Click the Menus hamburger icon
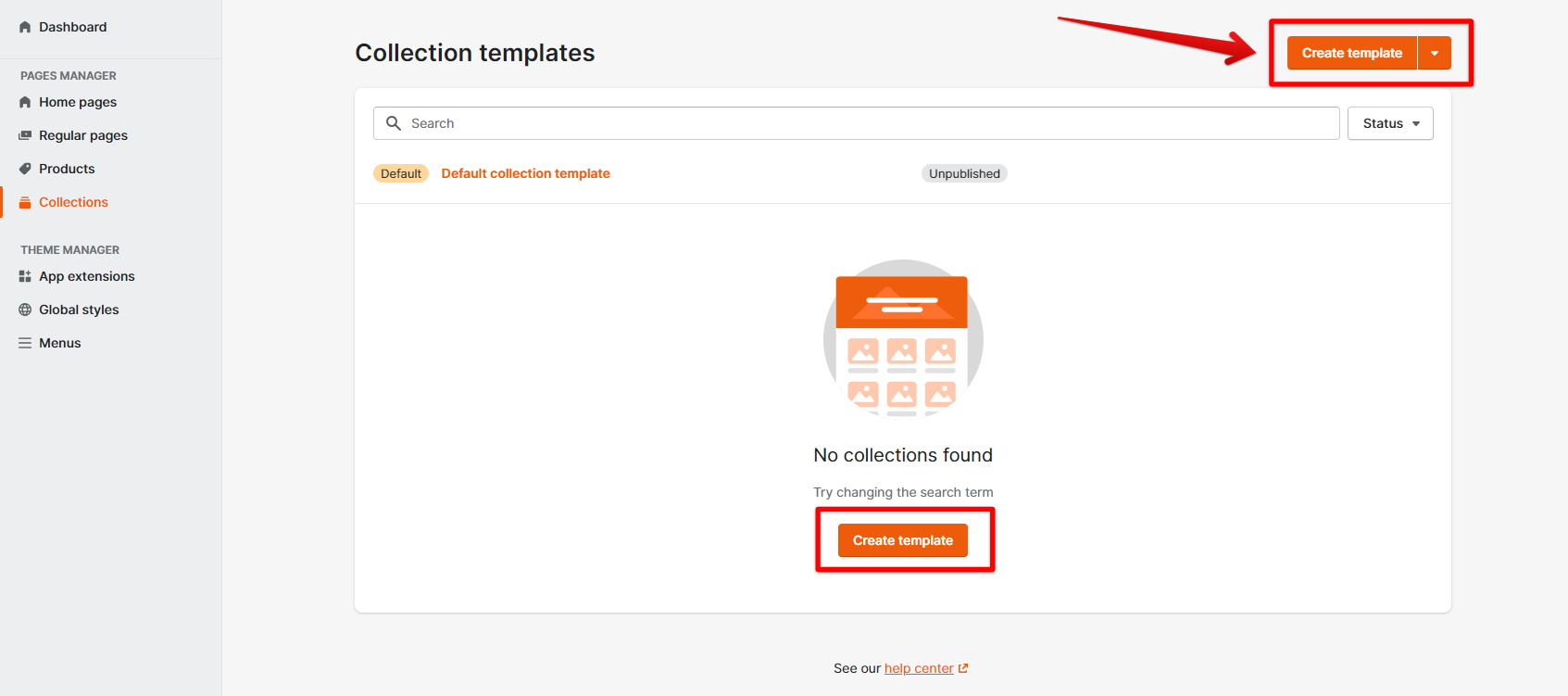Image resolution: width=1568 pixels, height=696 pixels. 25,343
